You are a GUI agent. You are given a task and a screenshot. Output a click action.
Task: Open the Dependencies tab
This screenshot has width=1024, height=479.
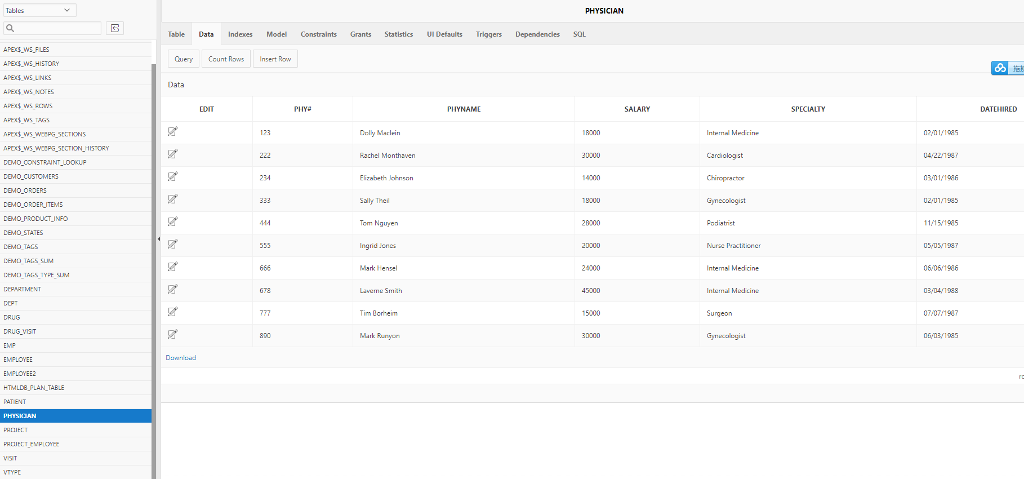[537, 34]
